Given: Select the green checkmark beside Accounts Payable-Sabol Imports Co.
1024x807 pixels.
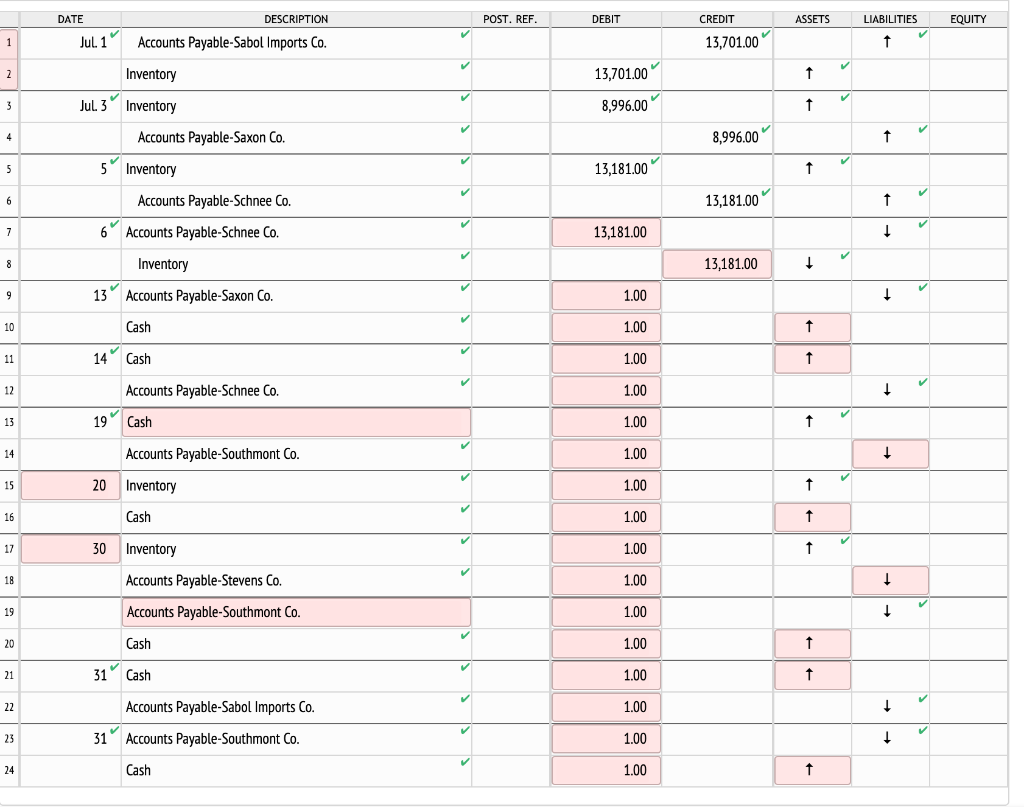Looking at the screenshot, I should click(x=464, y=35).
